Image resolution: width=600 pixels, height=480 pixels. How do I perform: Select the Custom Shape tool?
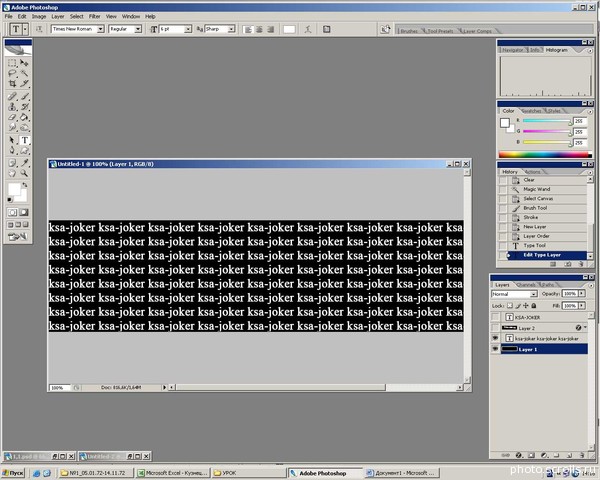click(24, 150)
